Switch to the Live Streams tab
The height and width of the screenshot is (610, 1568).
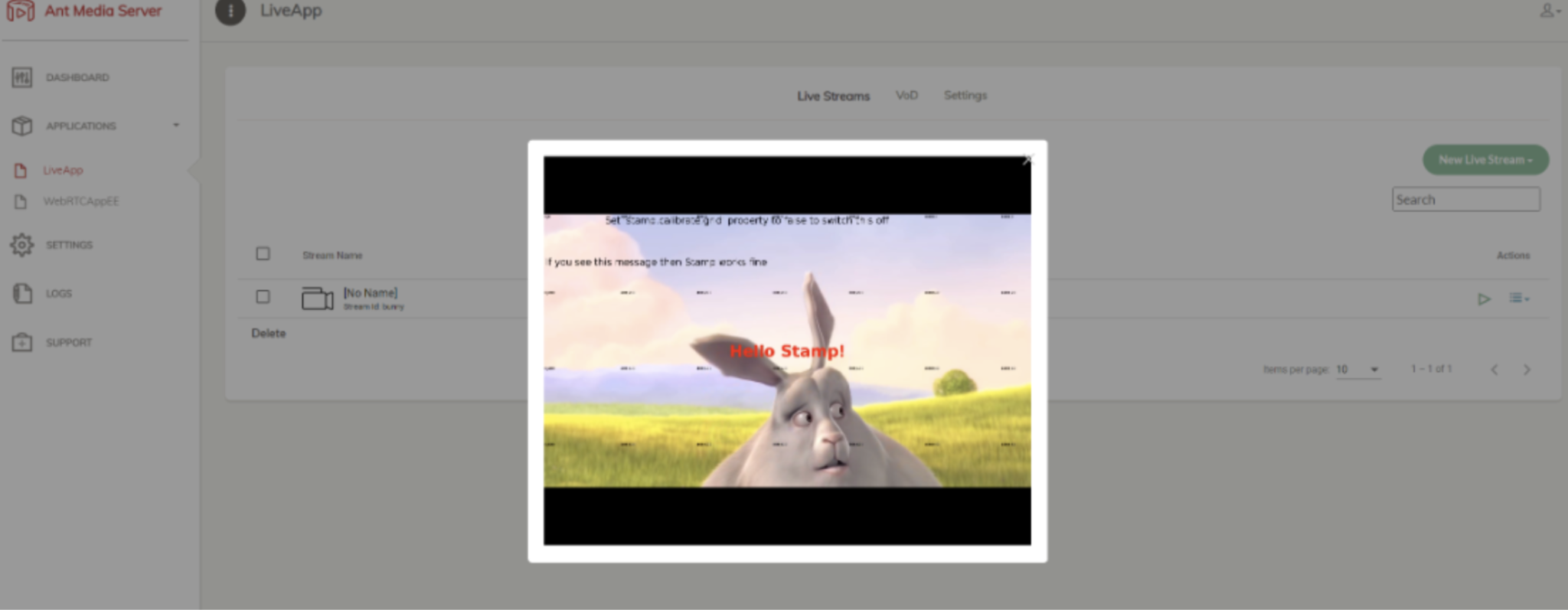pos(833,96)
